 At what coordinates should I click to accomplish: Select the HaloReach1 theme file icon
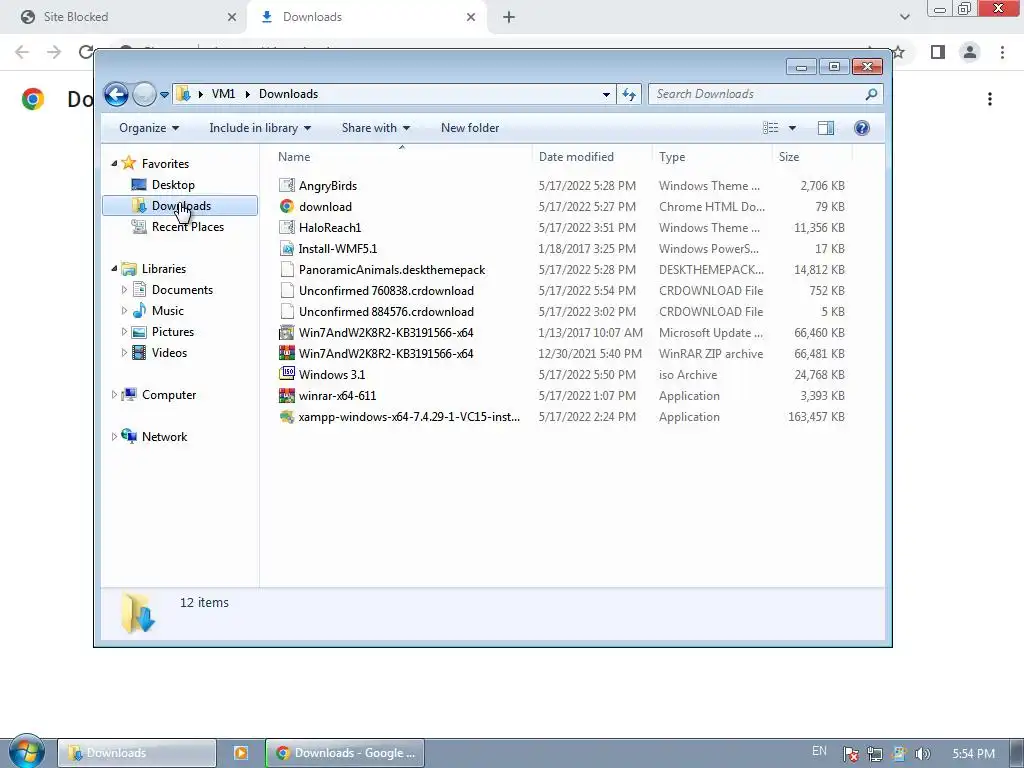287,227
